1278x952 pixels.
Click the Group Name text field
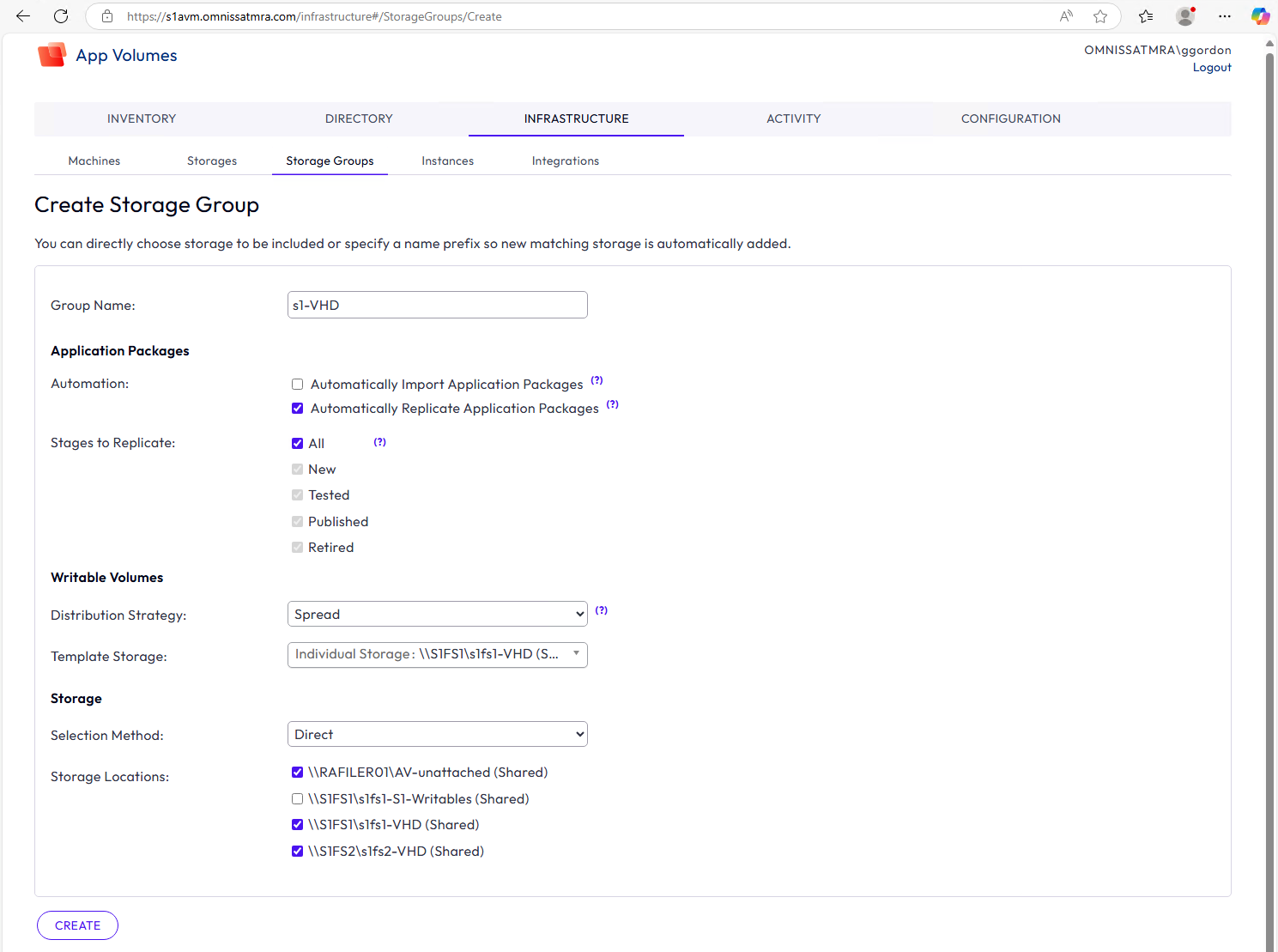click(438, 305)
